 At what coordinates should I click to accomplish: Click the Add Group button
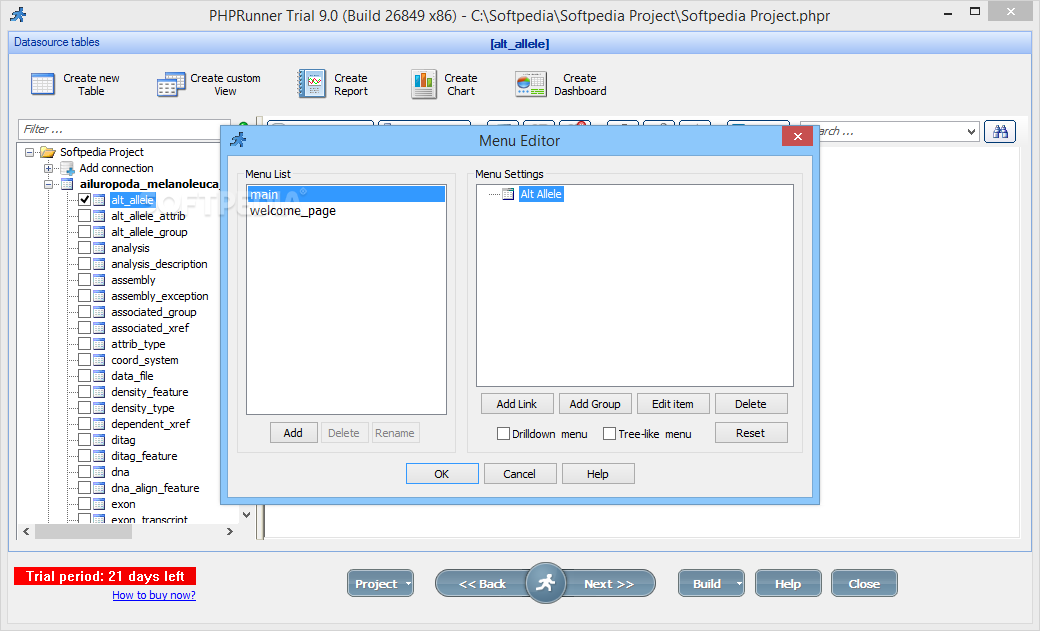pyautogui.click(x=595, y=404)
